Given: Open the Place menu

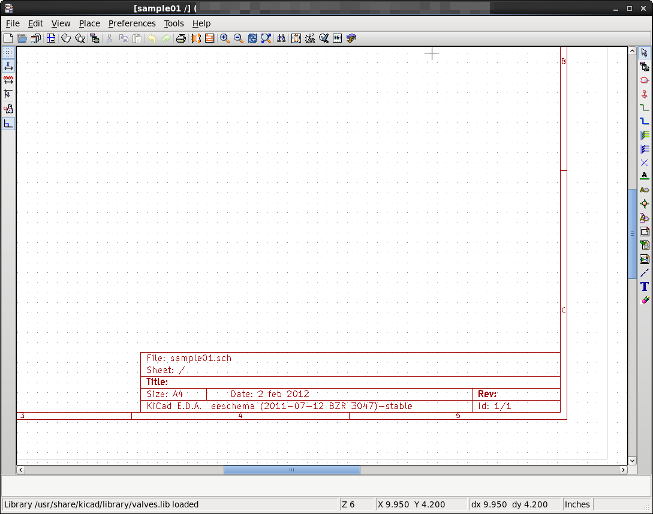Looking at the screenshot, I should pos(90,23).
